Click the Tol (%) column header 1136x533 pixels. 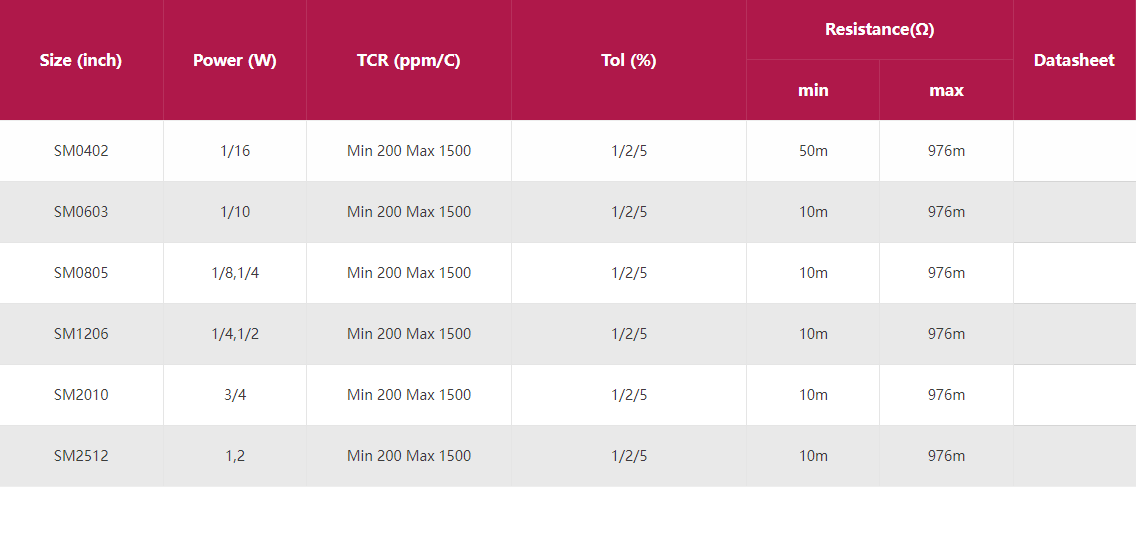tap(629, 60)
